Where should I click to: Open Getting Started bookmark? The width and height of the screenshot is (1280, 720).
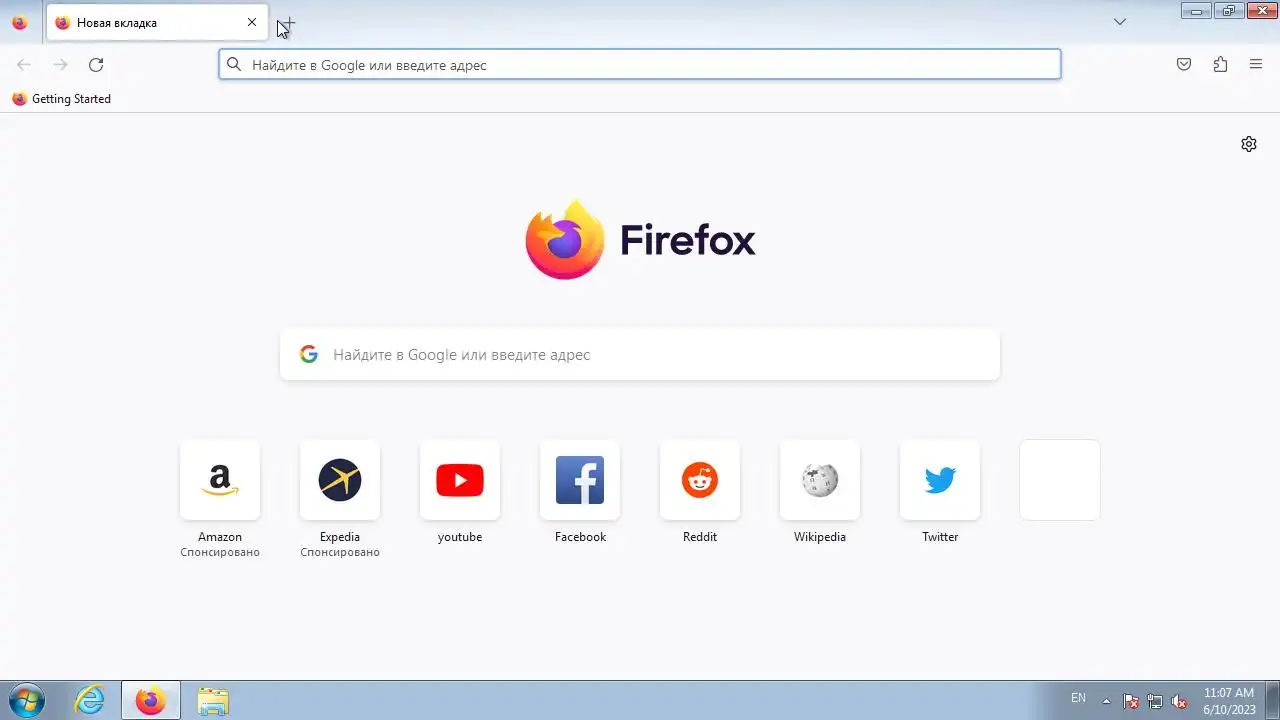coord(62,99)
